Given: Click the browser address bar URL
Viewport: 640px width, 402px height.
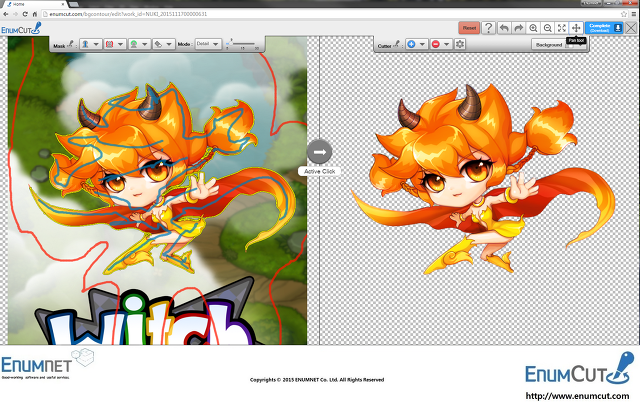Looking at the screenshot, I should (128, 14).
